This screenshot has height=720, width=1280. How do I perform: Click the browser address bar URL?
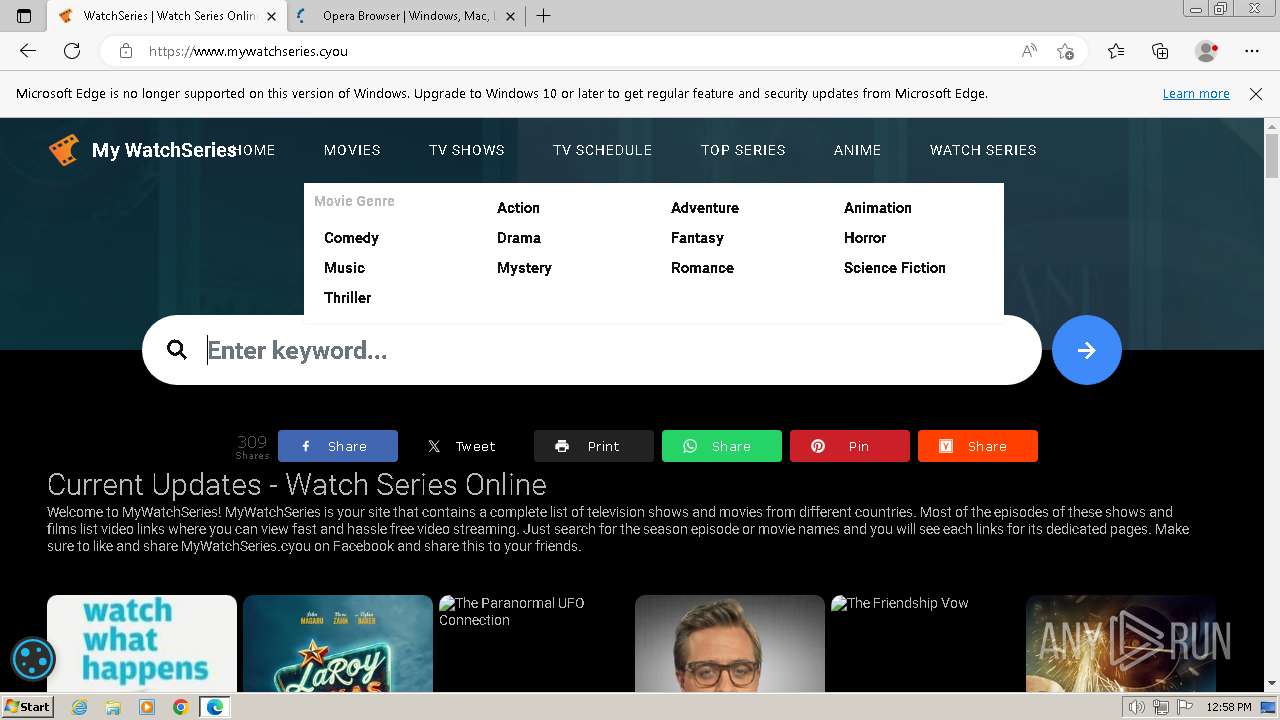point(248,51)
